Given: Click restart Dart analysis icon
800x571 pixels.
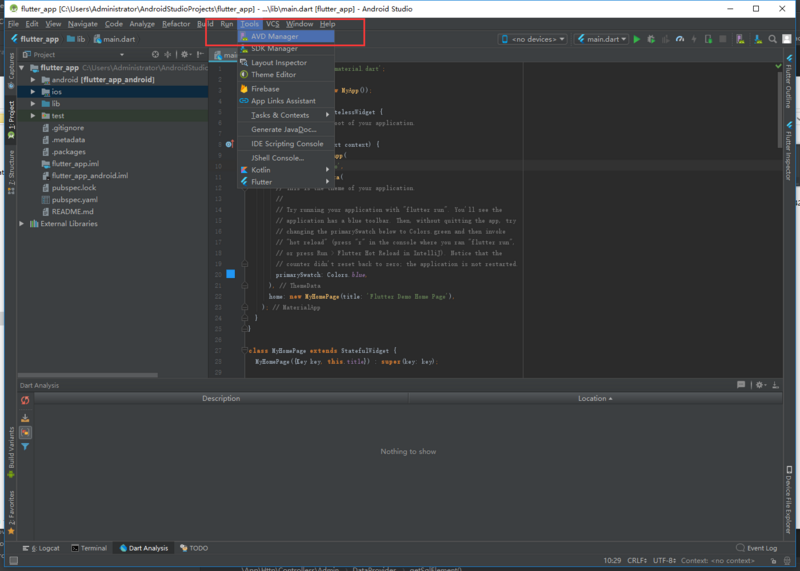Looking at the screenshot, I should point(25,401).
